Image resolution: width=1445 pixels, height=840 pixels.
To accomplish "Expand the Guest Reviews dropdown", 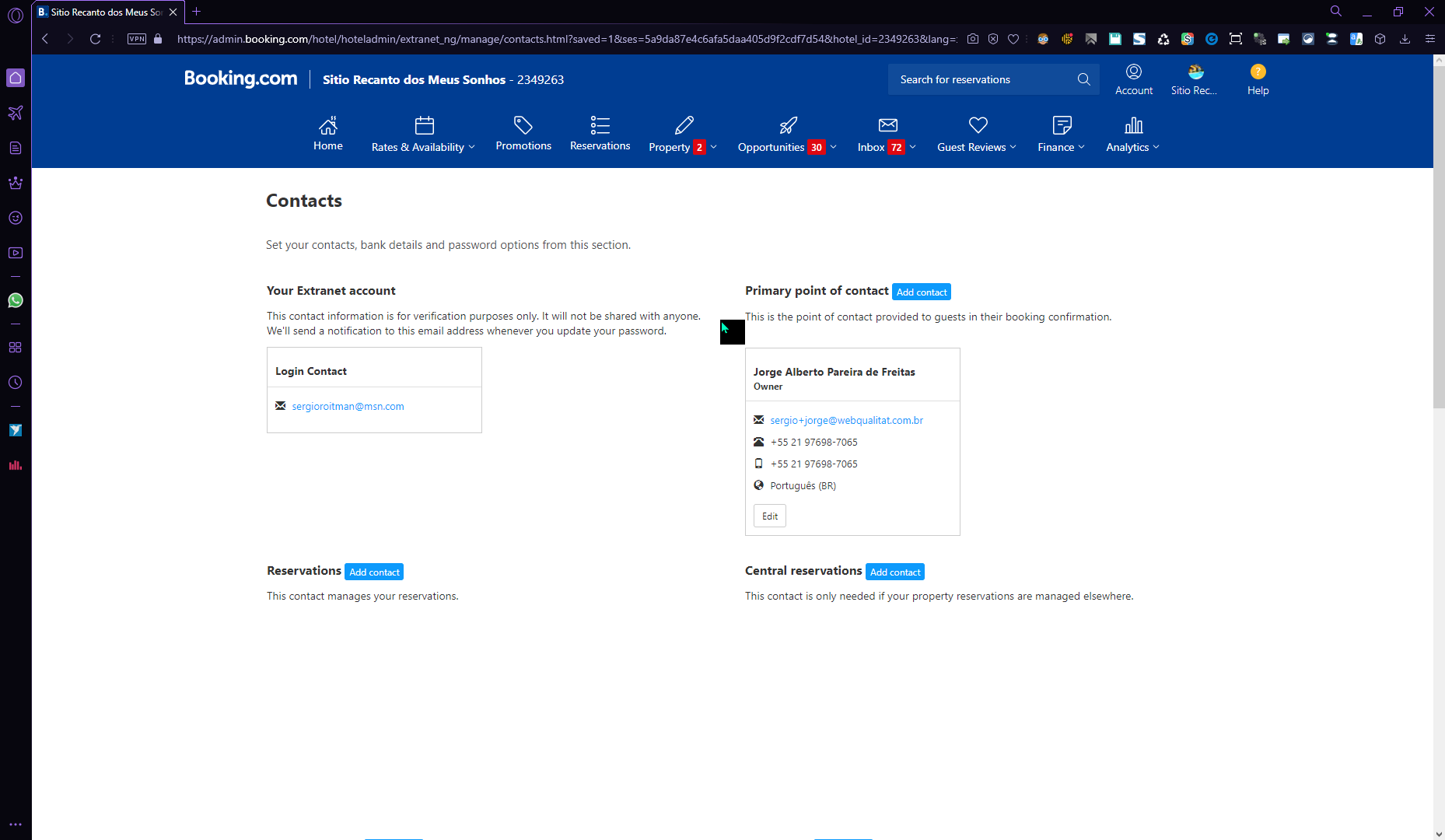I will (x=977, y=134).
